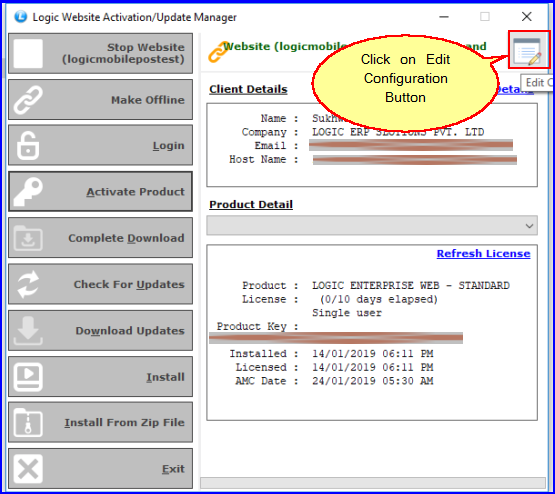The width and height of the screenshot is (555, 494).
Task: Click the license text (0/10 days elapsed)
Action: 379,299
